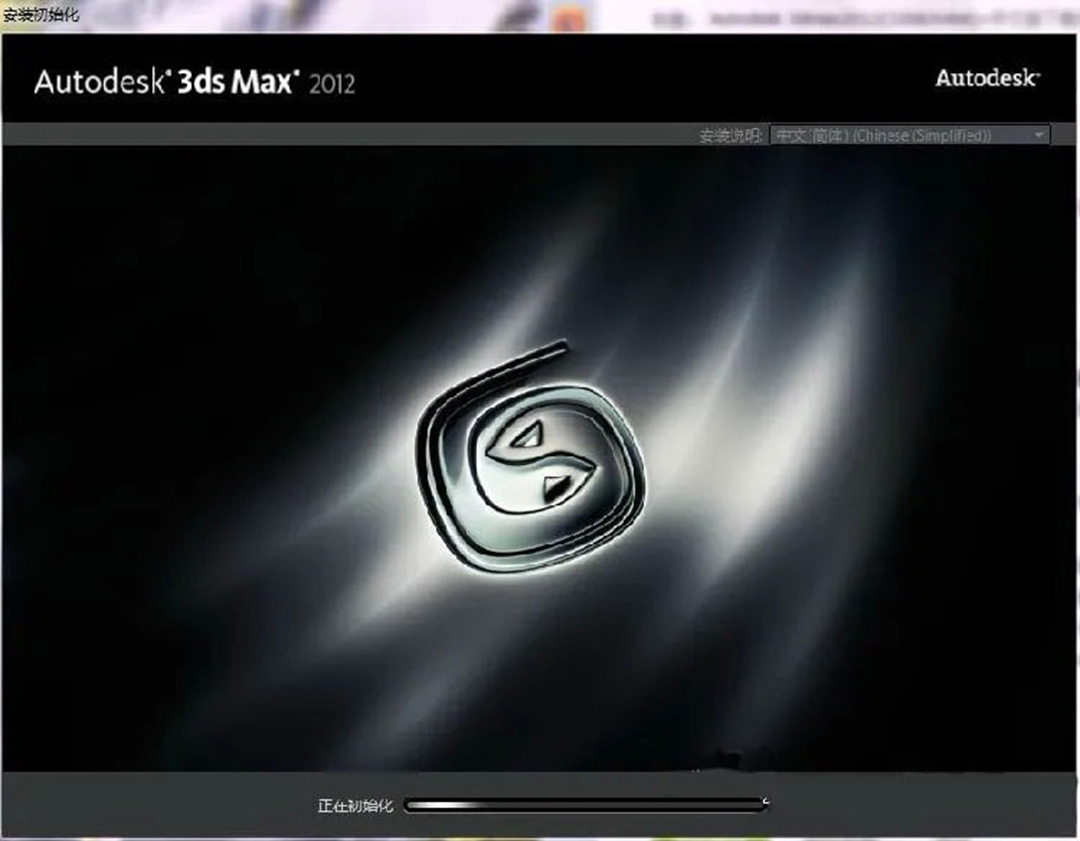This screenshot has height=841, width=1080.
Task: Click the Autodesk 3ds Max 2012 title
Action: point(195,82)
